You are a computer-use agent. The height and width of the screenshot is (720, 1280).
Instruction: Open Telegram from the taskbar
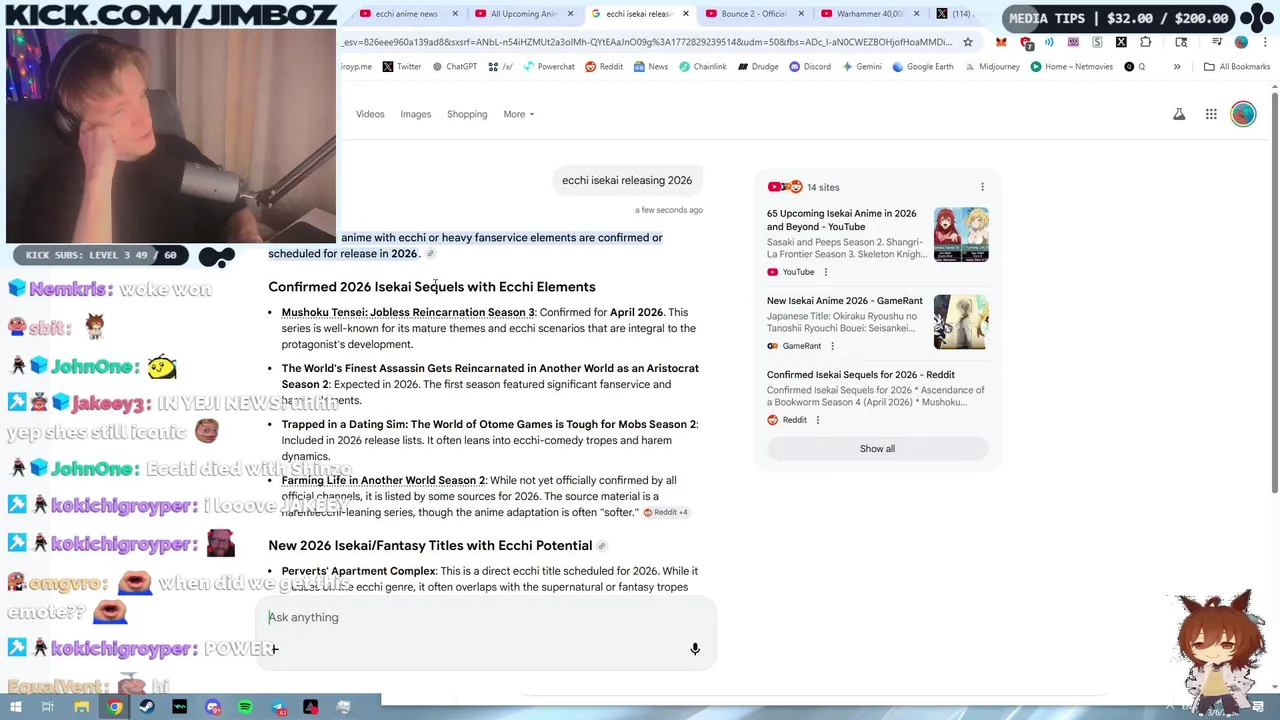278,707
